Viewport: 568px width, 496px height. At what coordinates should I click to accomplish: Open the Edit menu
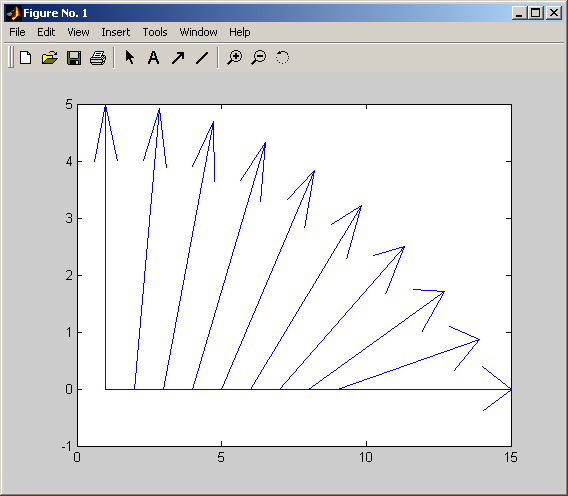46,32
